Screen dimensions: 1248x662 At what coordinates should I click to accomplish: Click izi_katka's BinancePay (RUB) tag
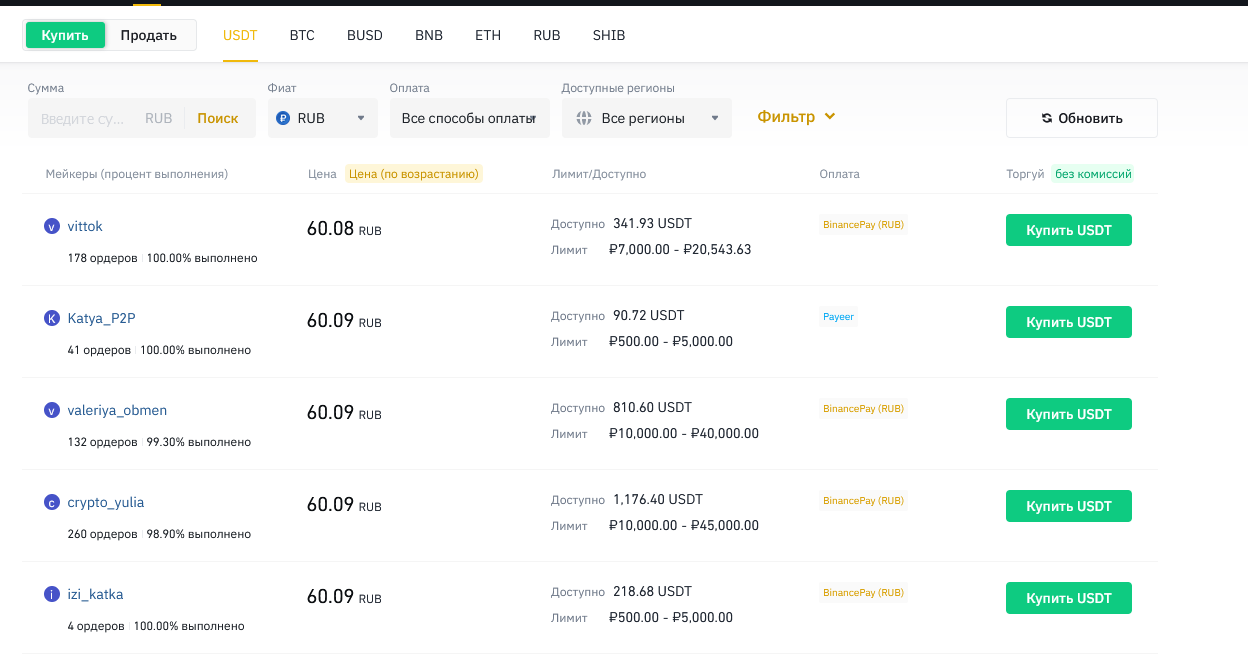863,593
